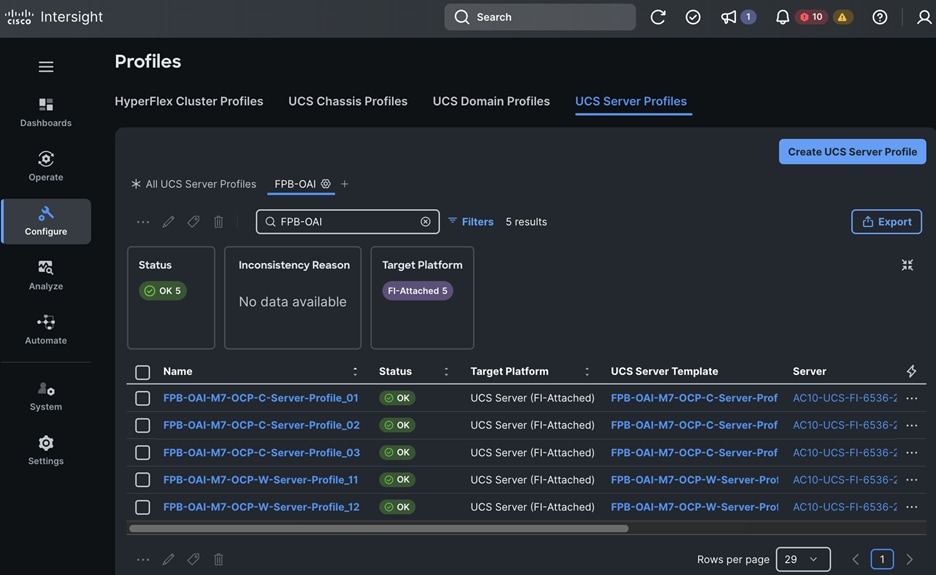The image size is (936, 575).
Task: Switch to UCS Domain Profiles tab
Action: pyautogui.click(x=491, y=102)
